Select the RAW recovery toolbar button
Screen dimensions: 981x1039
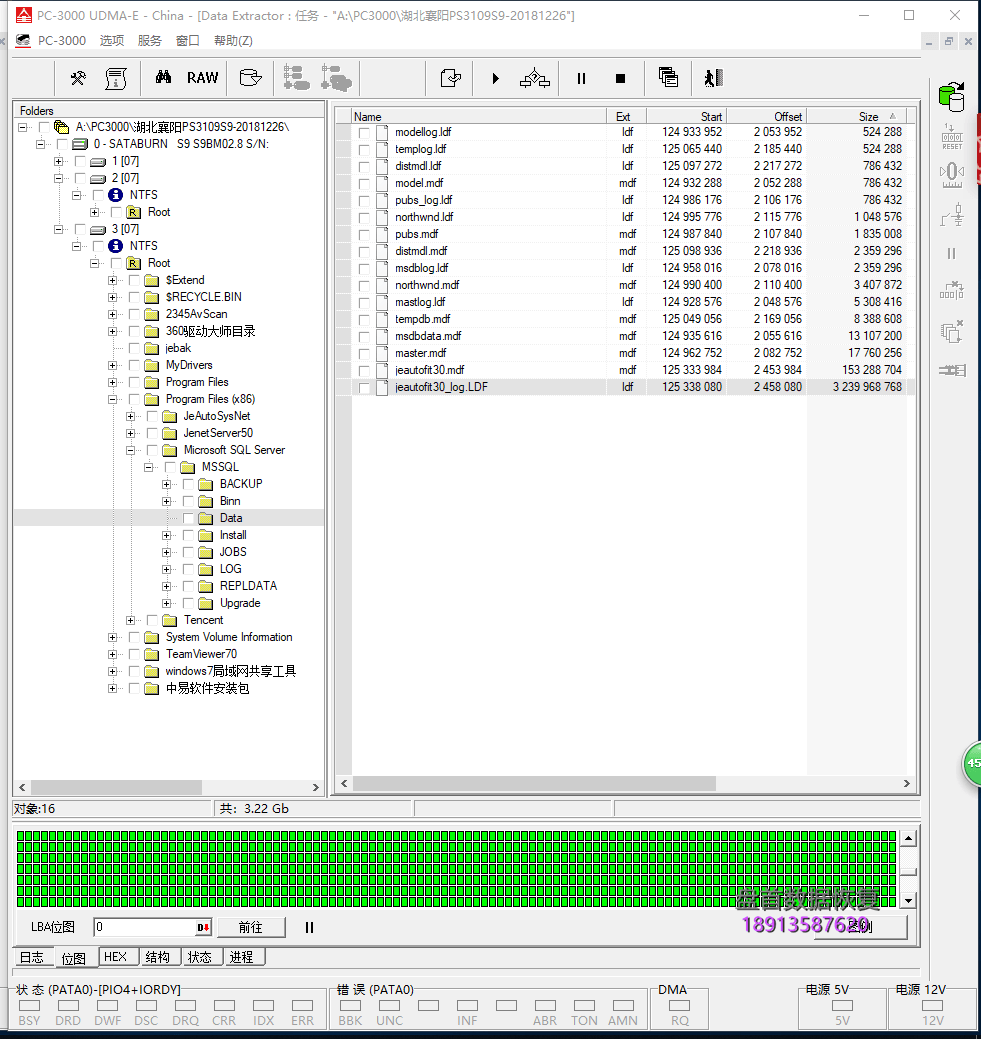click(202, 78)
